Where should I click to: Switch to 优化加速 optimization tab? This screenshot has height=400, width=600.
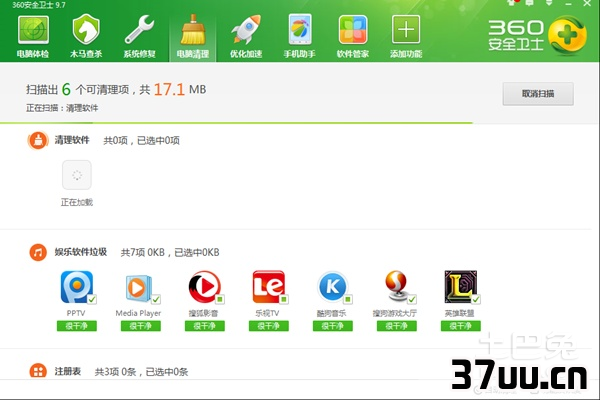click(x=246, y=37)
